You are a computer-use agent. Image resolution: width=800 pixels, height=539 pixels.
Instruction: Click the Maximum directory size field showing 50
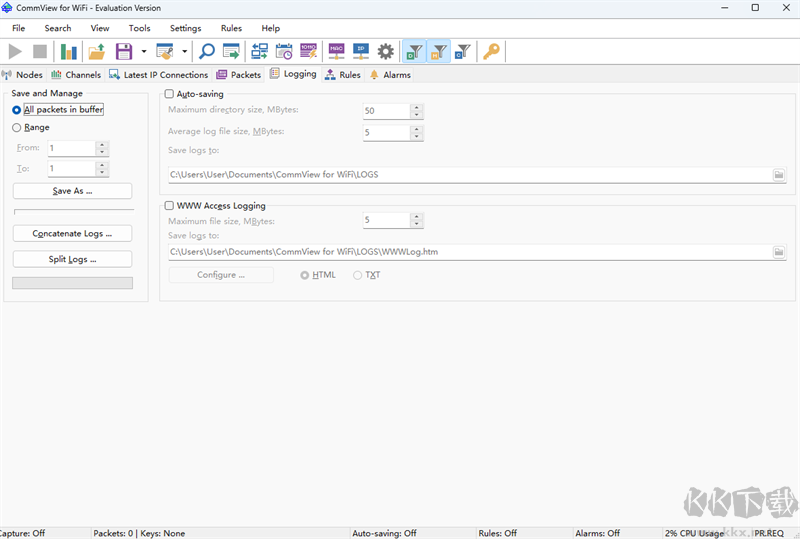[386, 111]
